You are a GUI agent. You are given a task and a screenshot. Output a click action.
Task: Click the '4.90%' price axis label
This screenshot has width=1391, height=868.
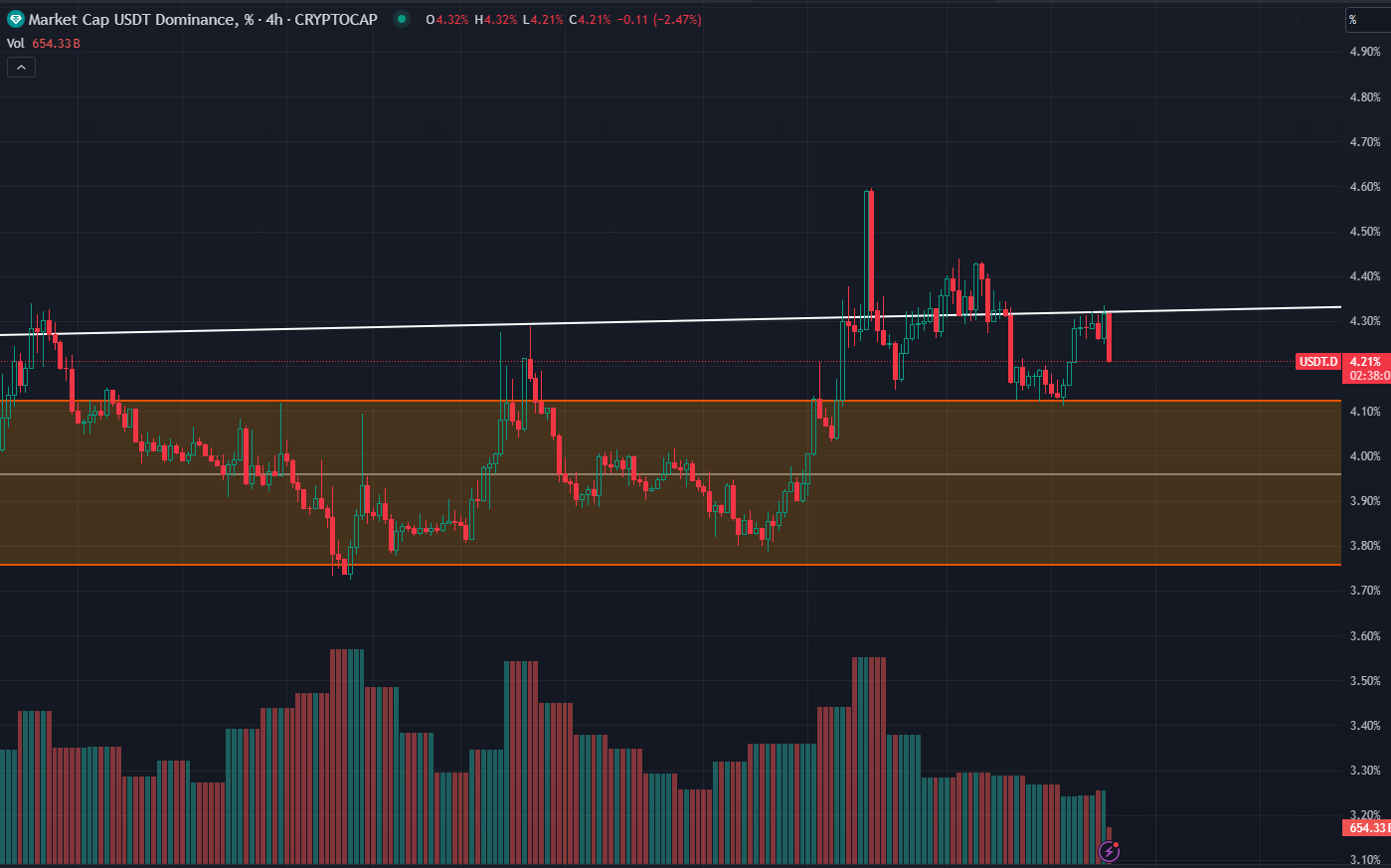pyautogui.click(x=1364, y=52)
